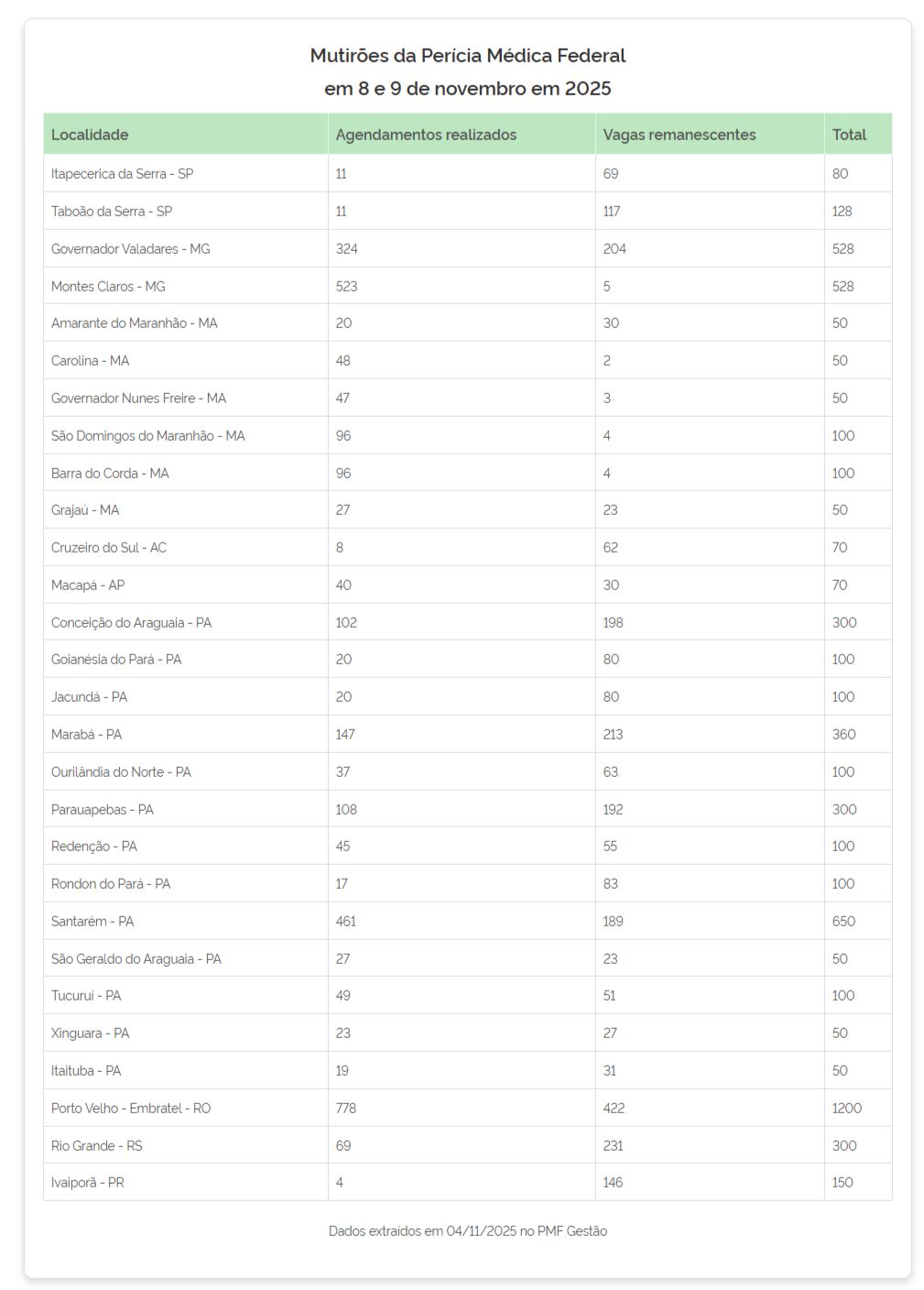Click the table title Mutirões da Perícia Médica Federal
Viewport: 924px width, 1290px height.
[467, 56]
